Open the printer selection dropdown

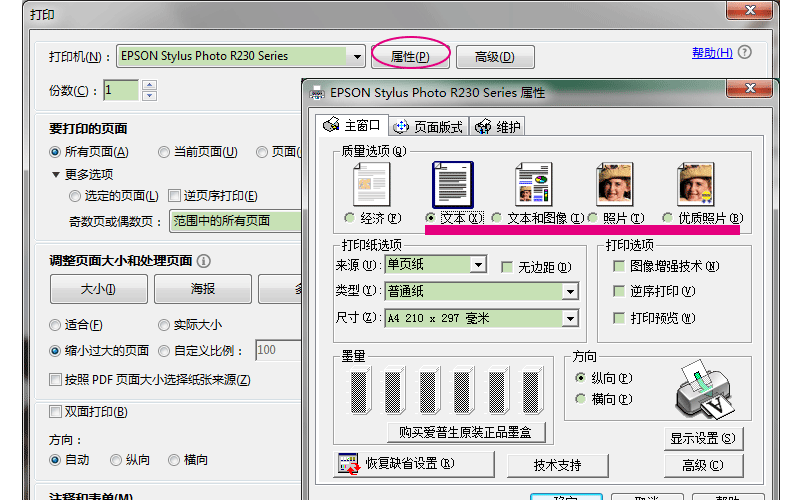pyautogui.click(x=357, y=57)
